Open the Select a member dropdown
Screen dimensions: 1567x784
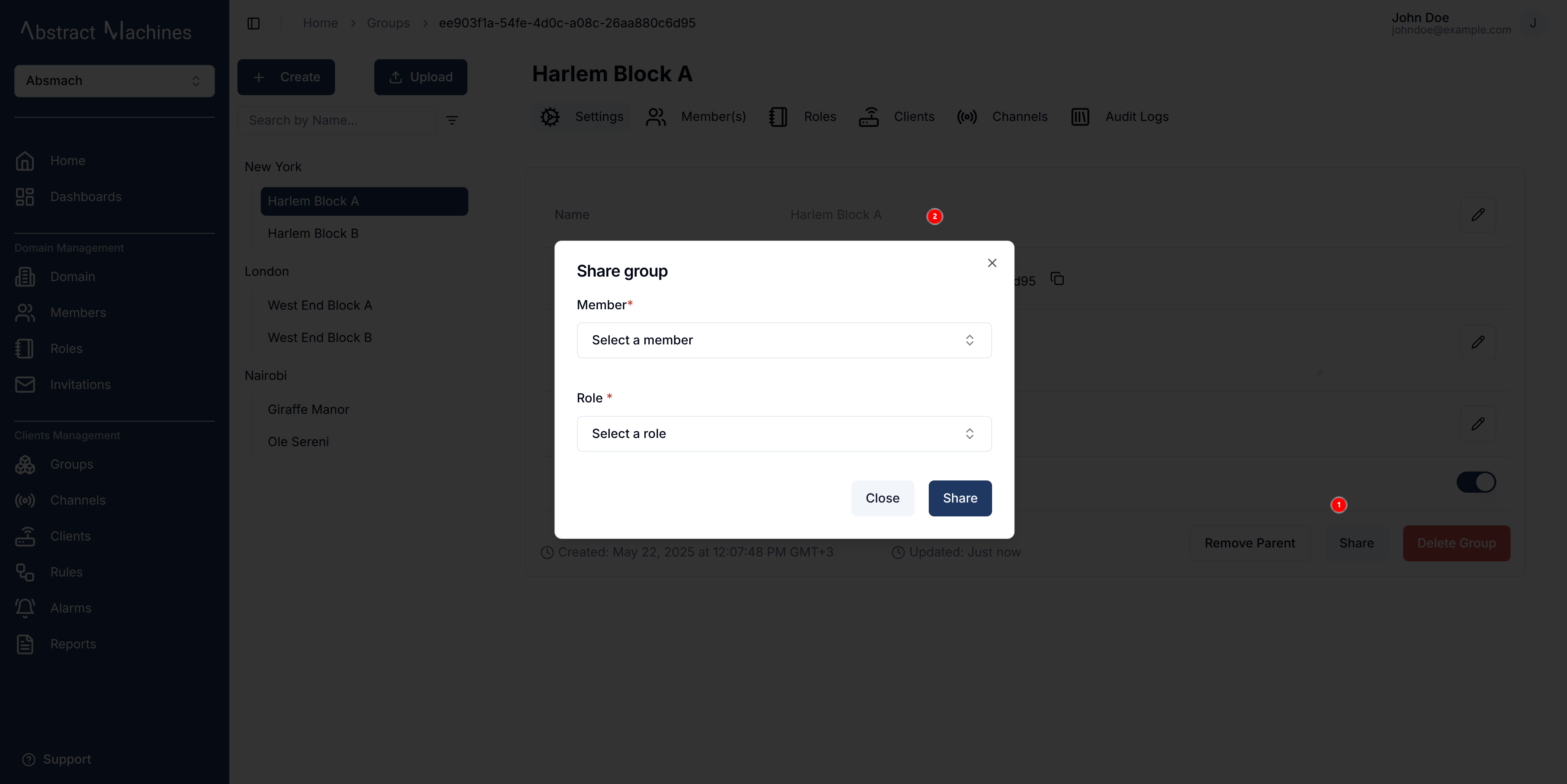pos(784,340)
